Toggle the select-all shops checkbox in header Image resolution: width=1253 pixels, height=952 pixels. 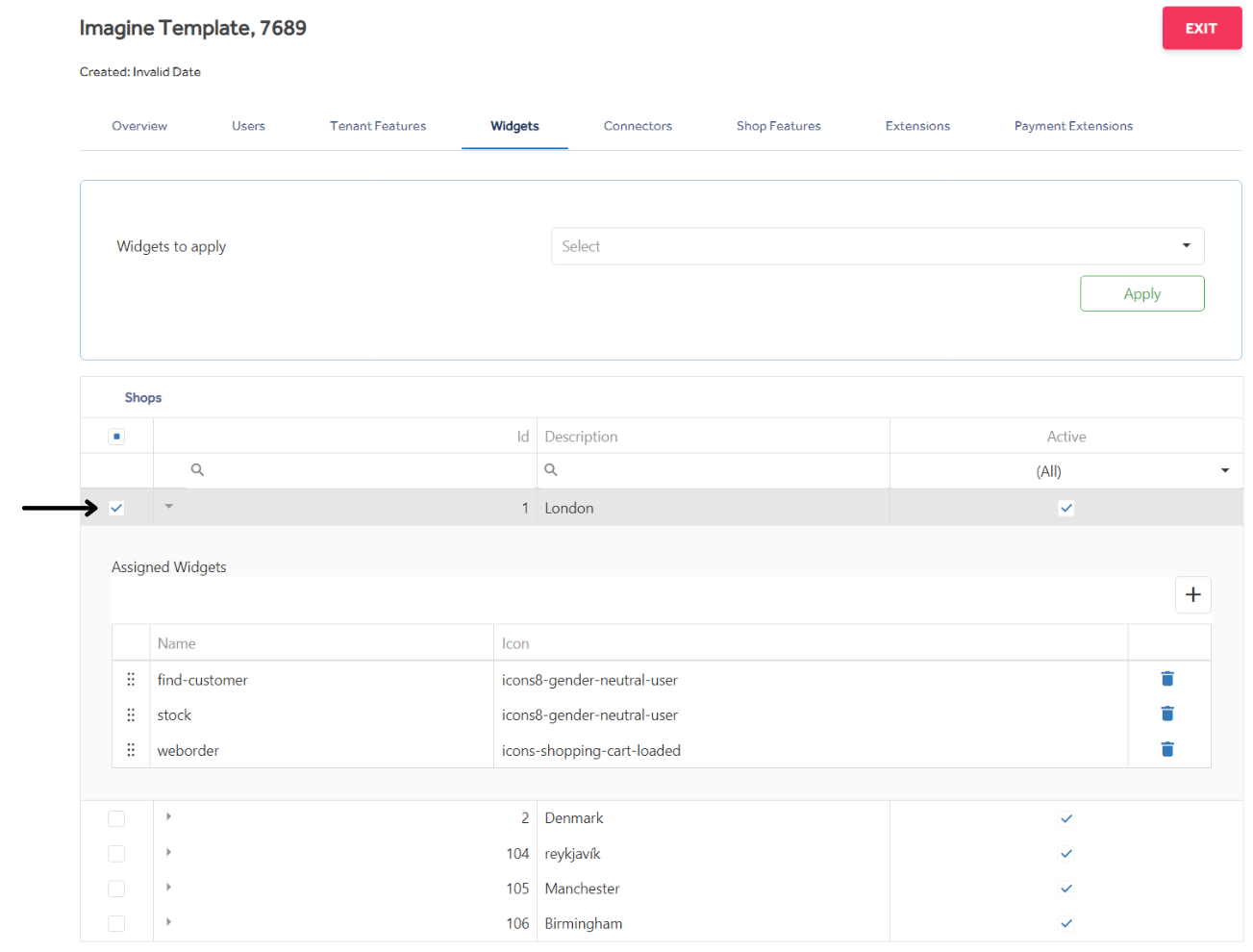[x=116, y=437]
